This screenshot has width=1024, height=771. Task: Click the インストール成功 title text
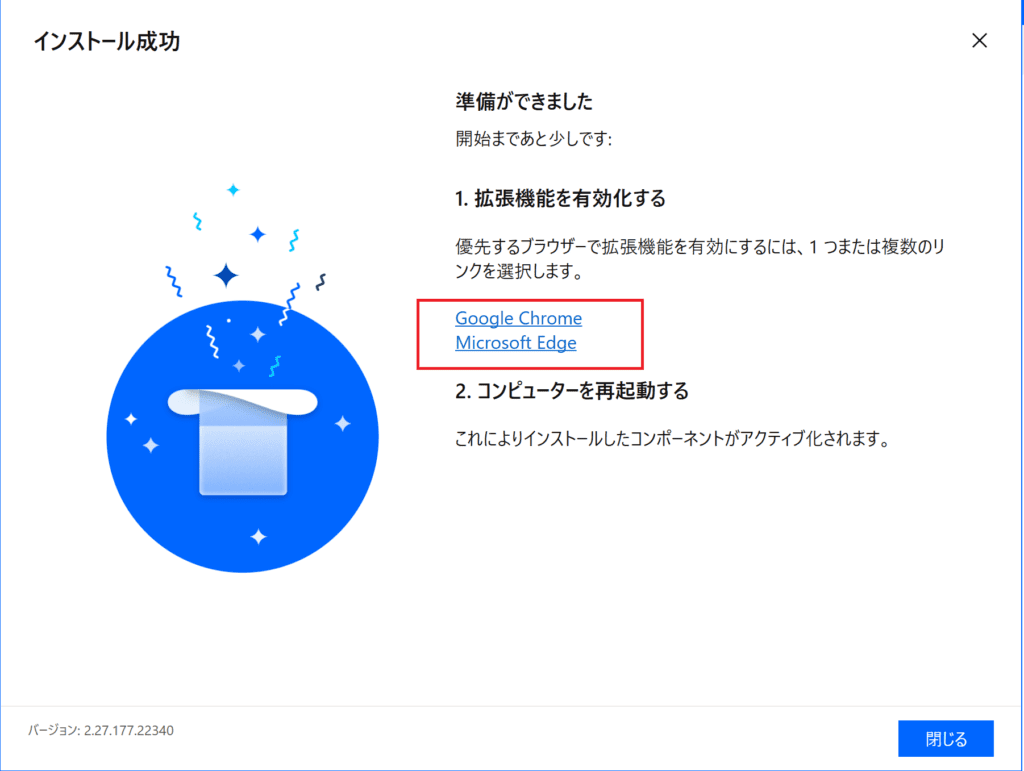106,41
